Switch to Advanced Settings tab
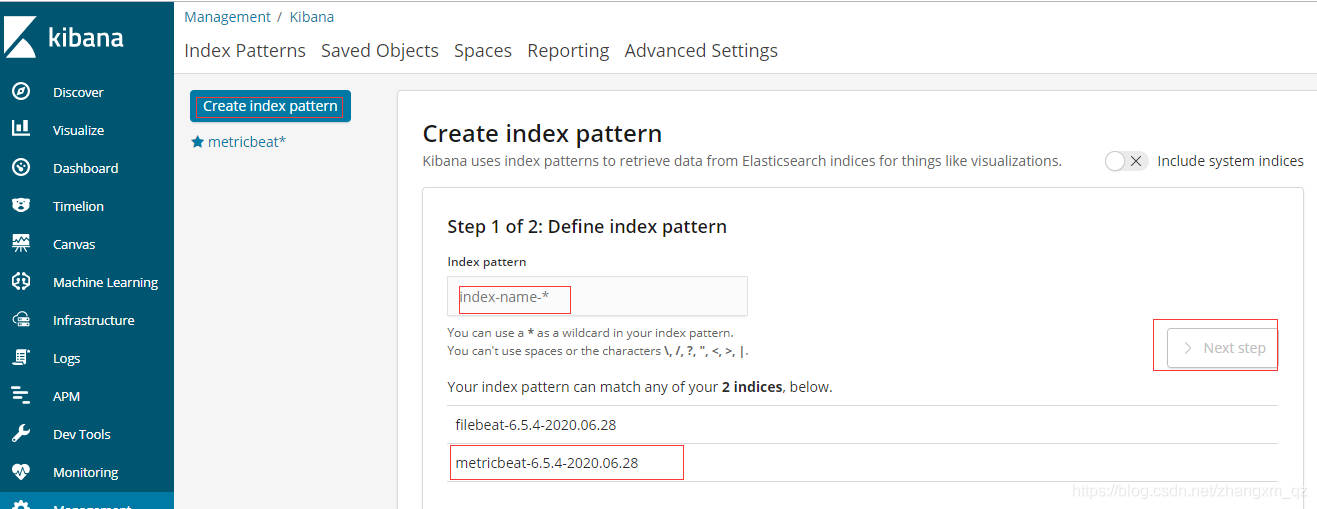1317x509 pixels. tap(701, 51)
